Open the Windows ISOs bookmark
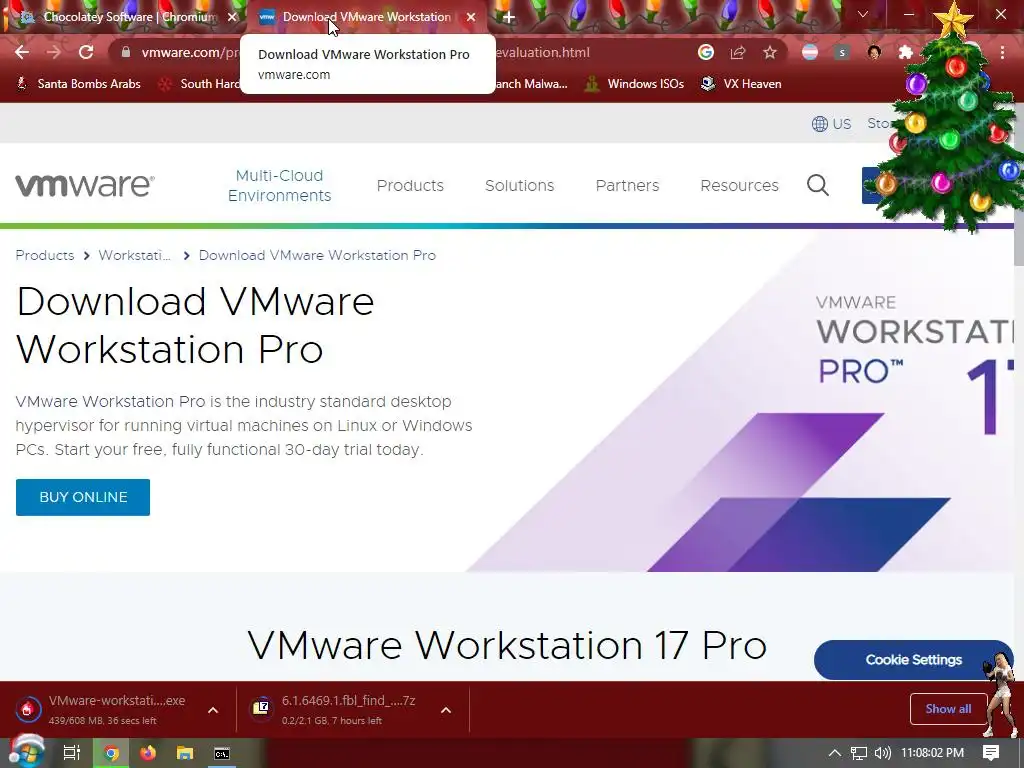Screen dimensions: 1024x768 [635, 84]
